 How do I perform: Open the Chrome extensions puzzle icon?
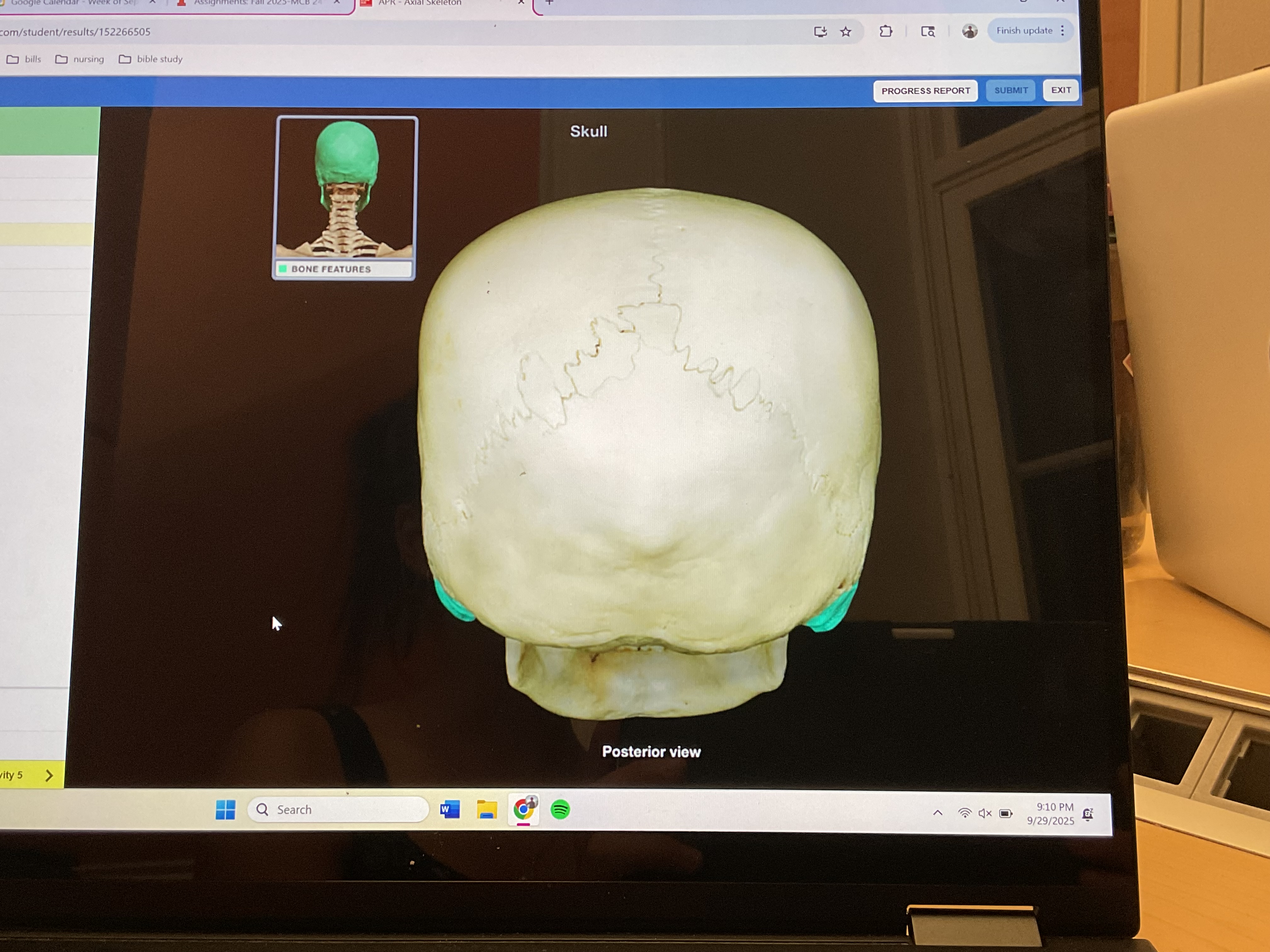(x=886, y=31)
